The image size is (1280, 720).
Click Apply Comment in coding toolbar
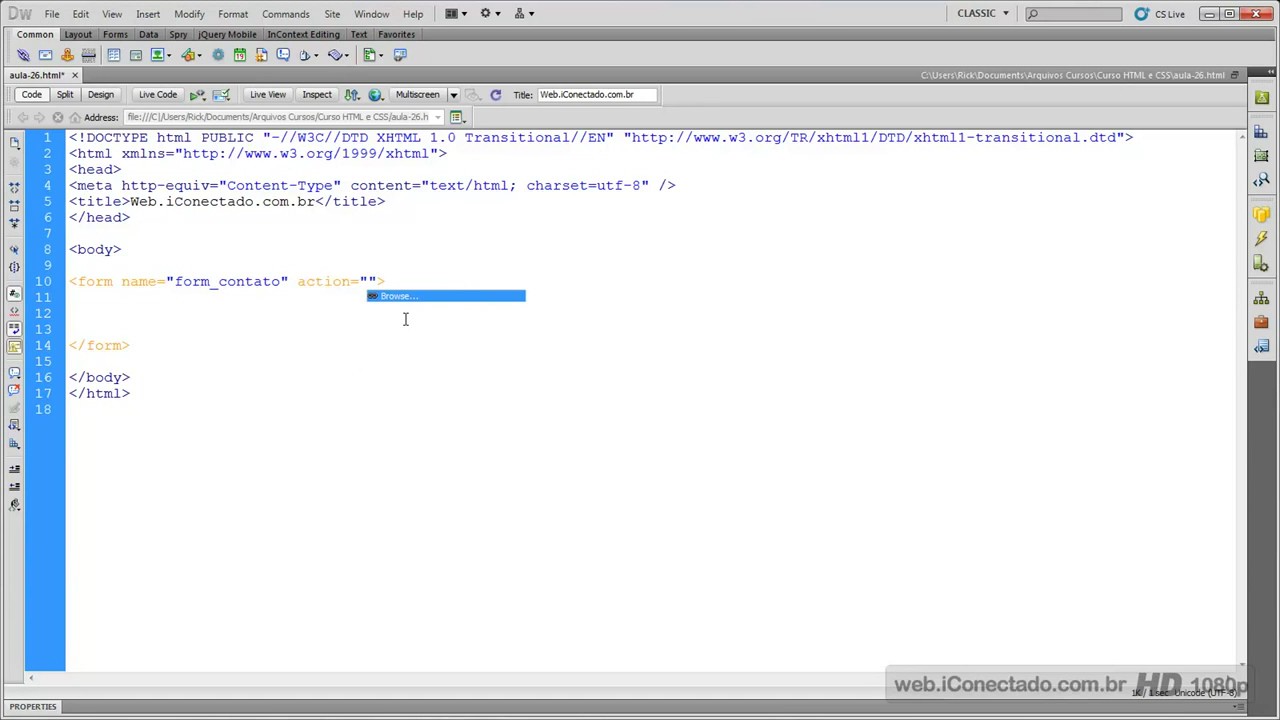(14, 372)
